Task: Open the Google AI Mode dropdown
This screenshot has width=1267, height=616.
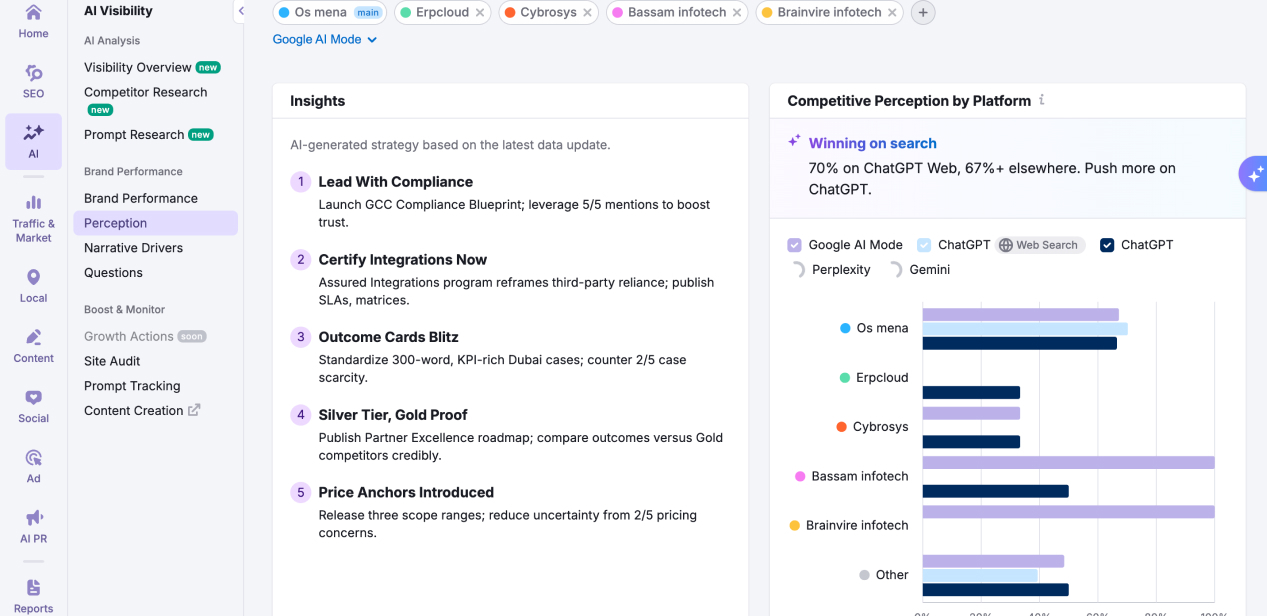Action: [x=325, y=39]
